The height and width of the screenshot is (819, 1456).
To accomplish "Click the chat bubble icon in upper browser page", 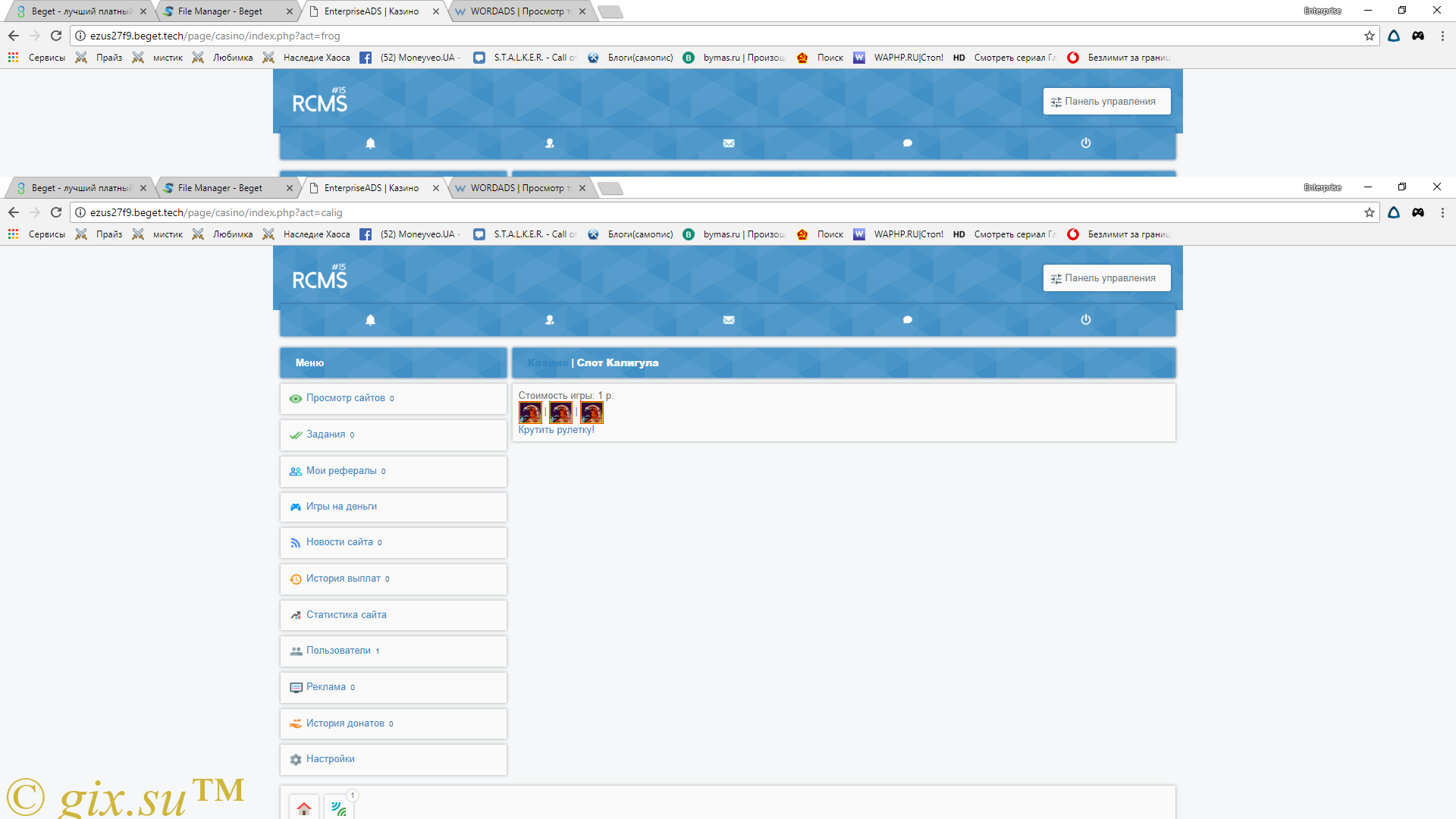I will tap(908, 143).
